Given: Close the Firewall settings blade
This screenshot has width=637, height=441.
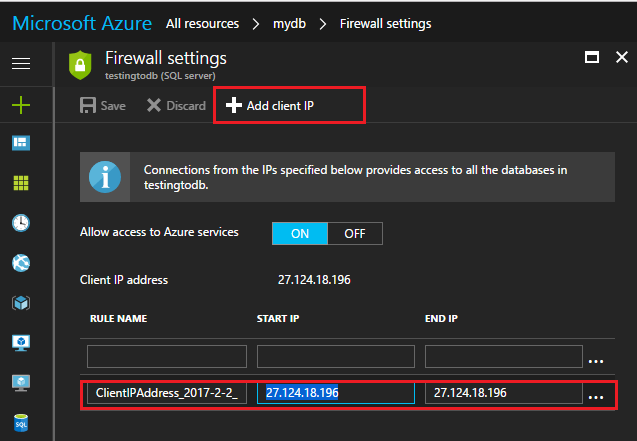Looking at the screenshot, I should [x=622, y=57].
